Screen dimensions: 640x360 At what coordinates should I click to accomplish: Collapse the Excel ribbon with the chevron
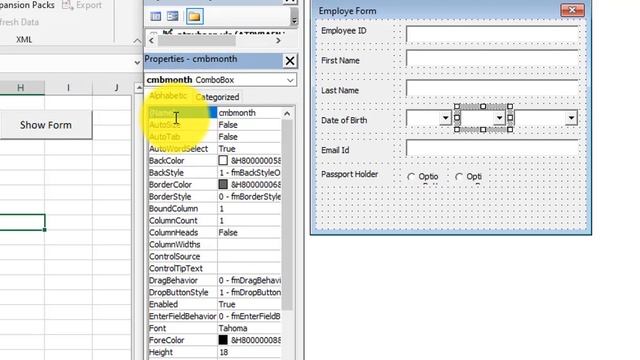[x=137, y=41]
